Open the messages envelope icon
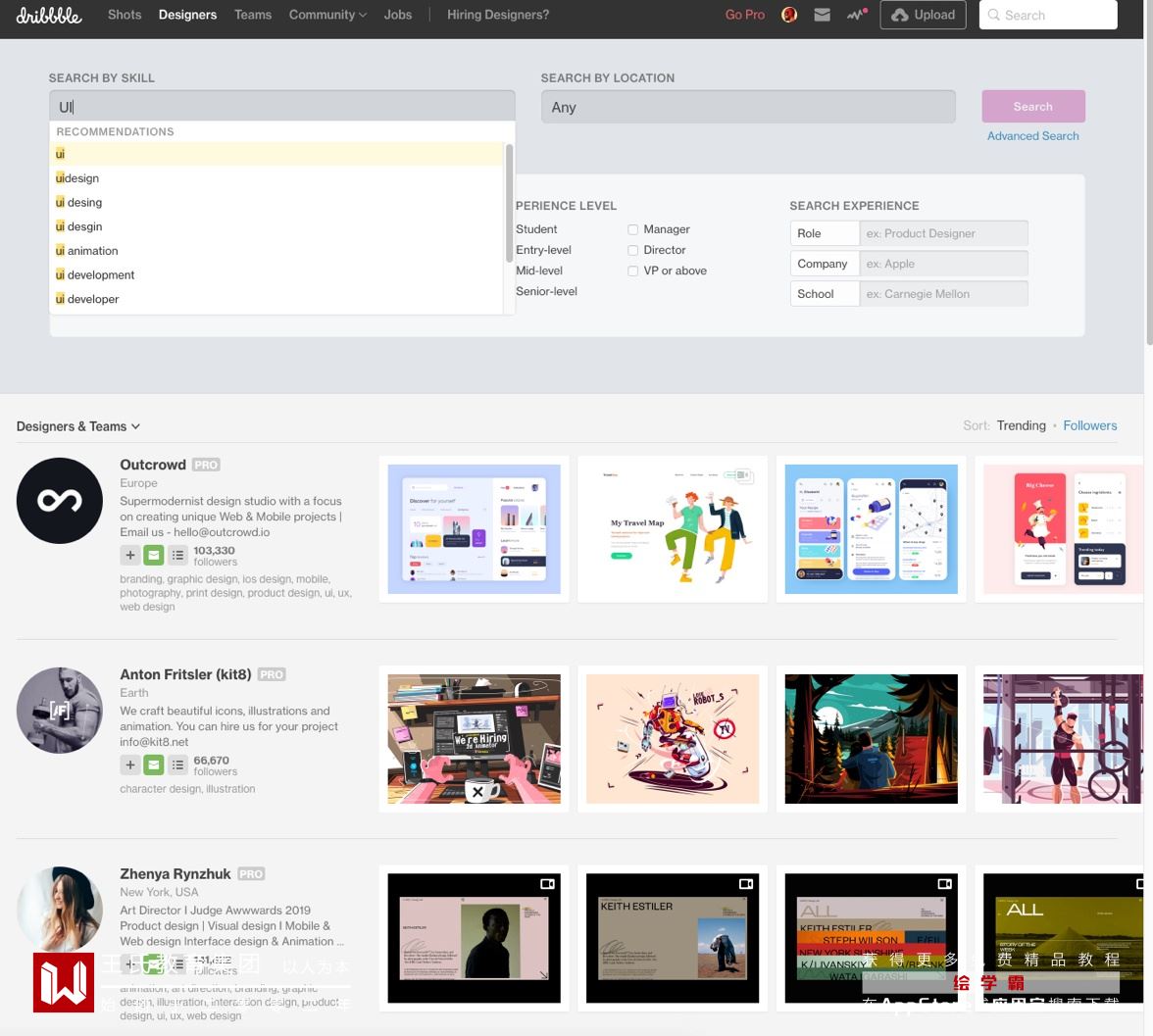Image resolution: width=1153 pixels, height=1036 pixels. 822,15
